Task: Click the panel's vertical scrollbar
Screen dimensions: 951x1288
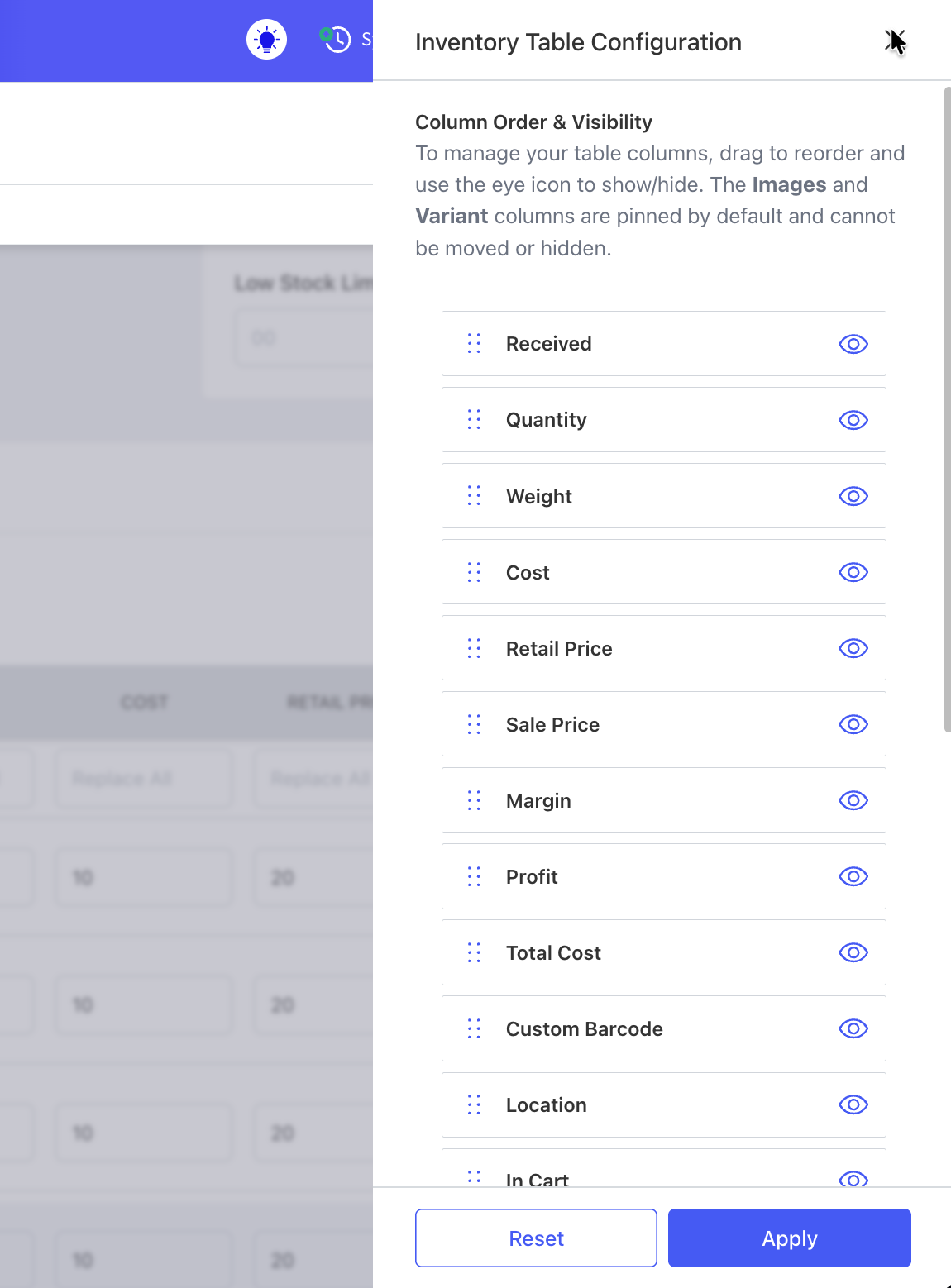Action: [x=948, y=409]
